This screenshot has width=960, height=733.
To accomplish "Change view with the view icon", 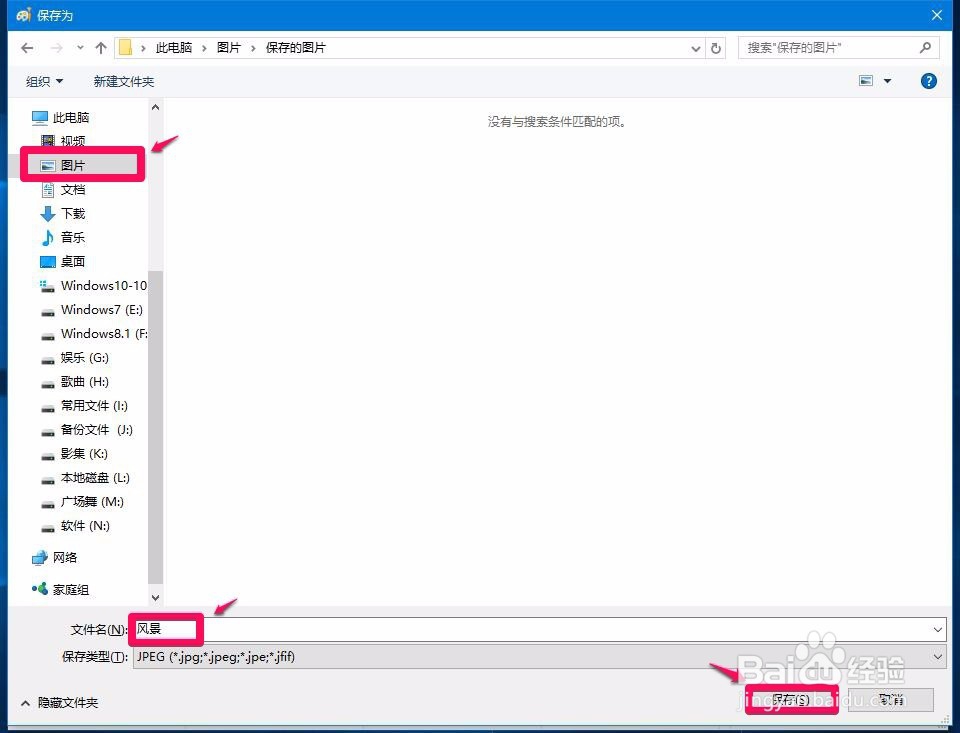I will click(866, 81).
